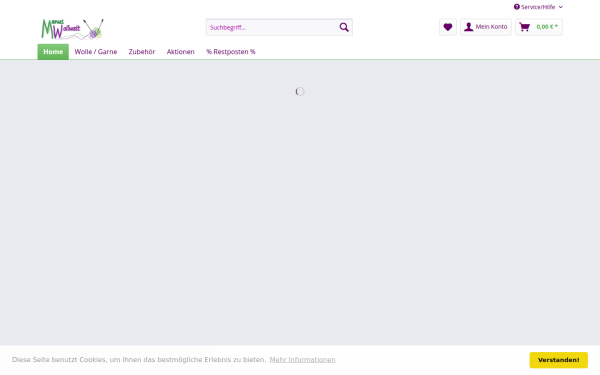Open the wishlist heart icon
The width and height of the screenshot is (600, 375).
pyautogui.click(x=448, y=27)
